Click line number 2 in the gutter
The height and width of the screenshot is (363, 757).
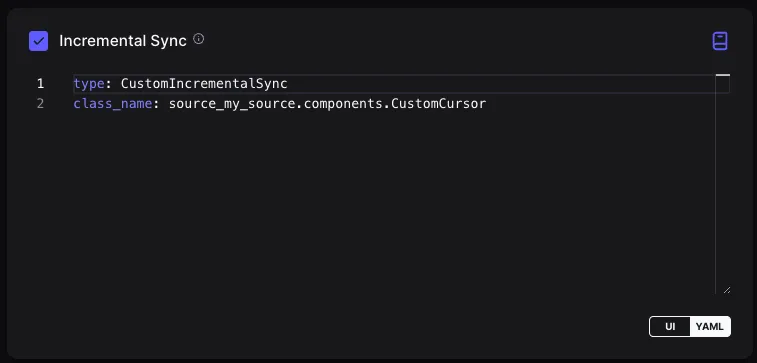click(x=40, y=103)
